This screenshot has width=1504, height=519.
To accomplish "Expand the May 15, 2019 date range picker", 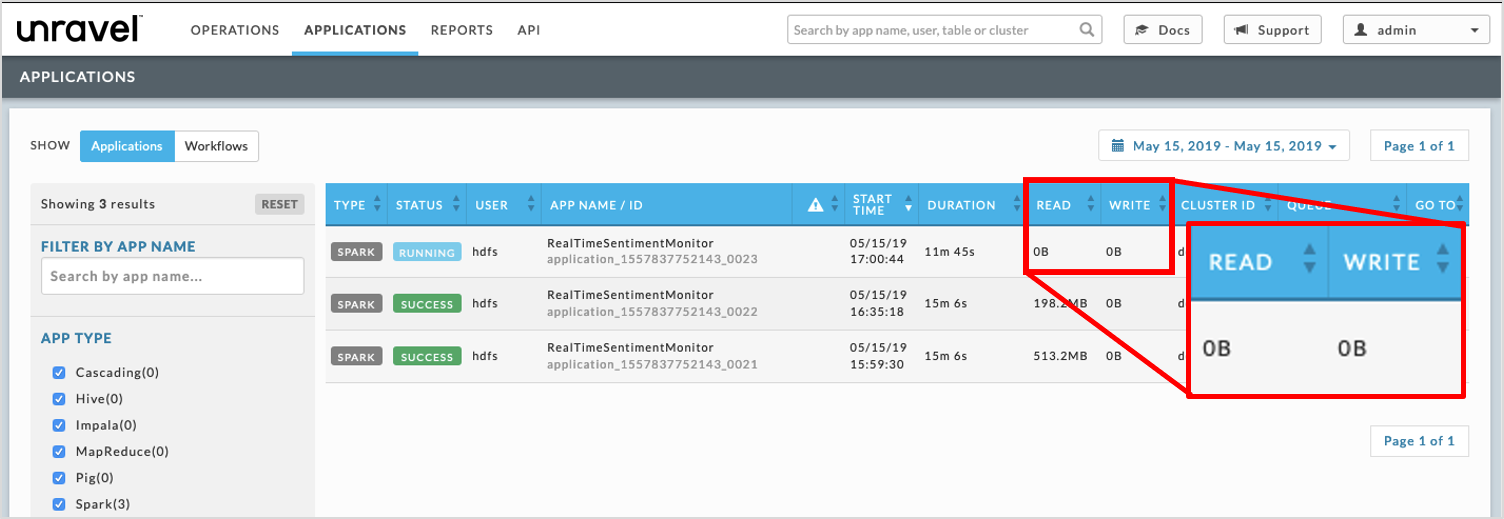I will (1225, 146).
